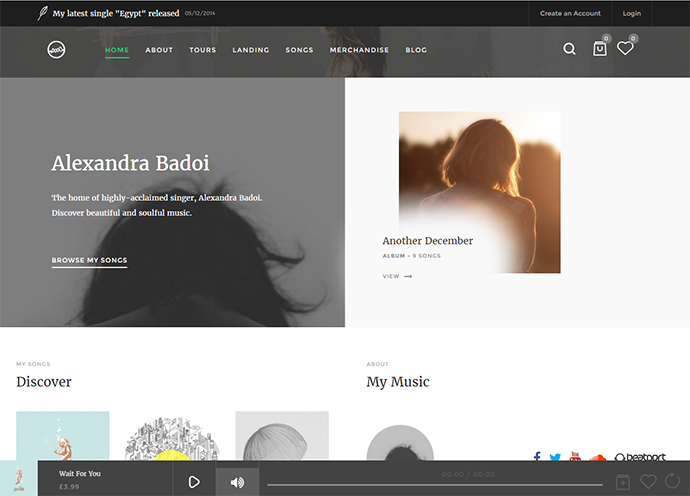Open the Landing menu item
This screenshot has width=690, height=496.
tap(251, 50)
